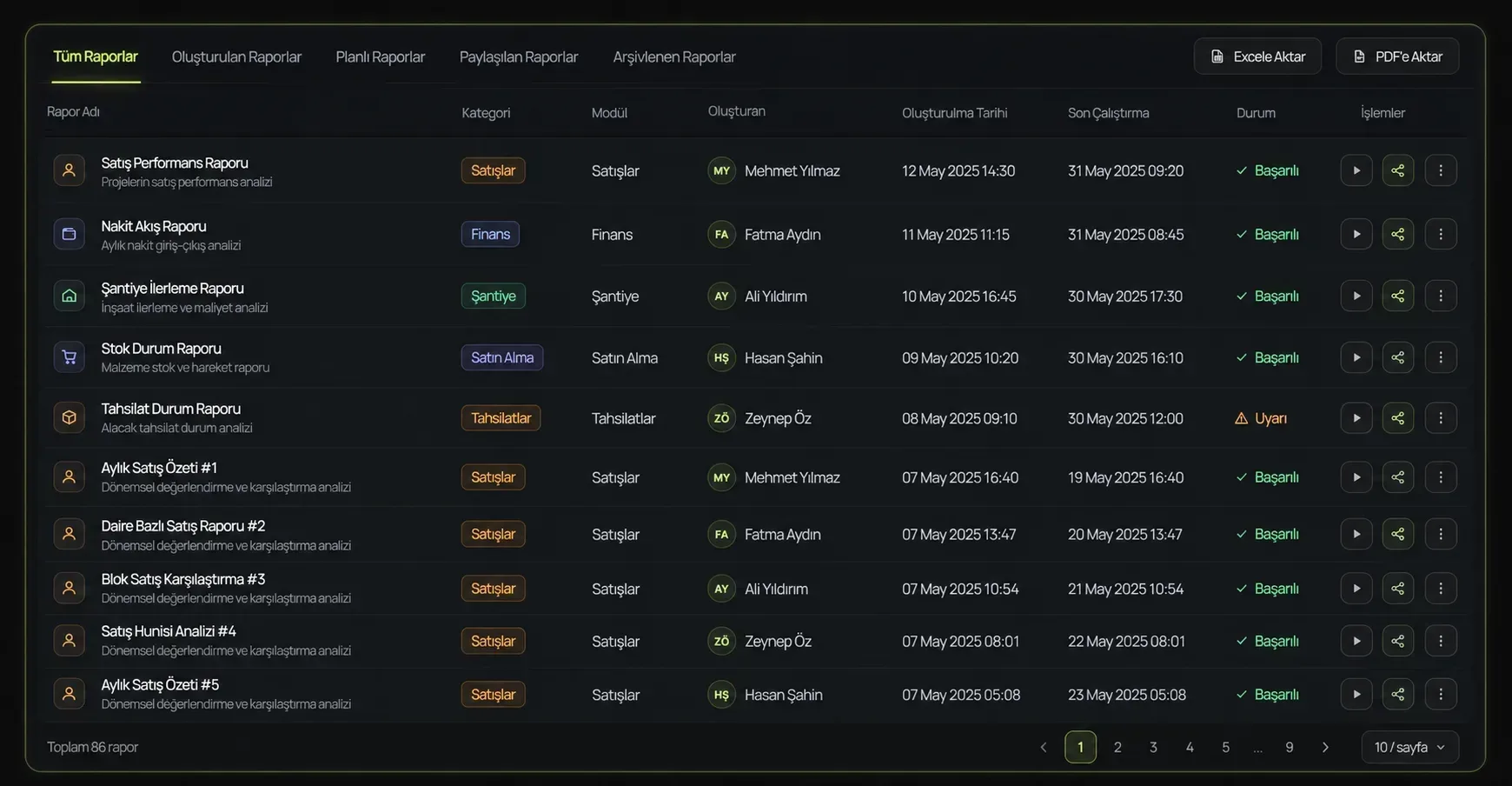Click the box icon of Tahsilat Durum Raporu
1512x786 pixels.
[x=69, y=418]
